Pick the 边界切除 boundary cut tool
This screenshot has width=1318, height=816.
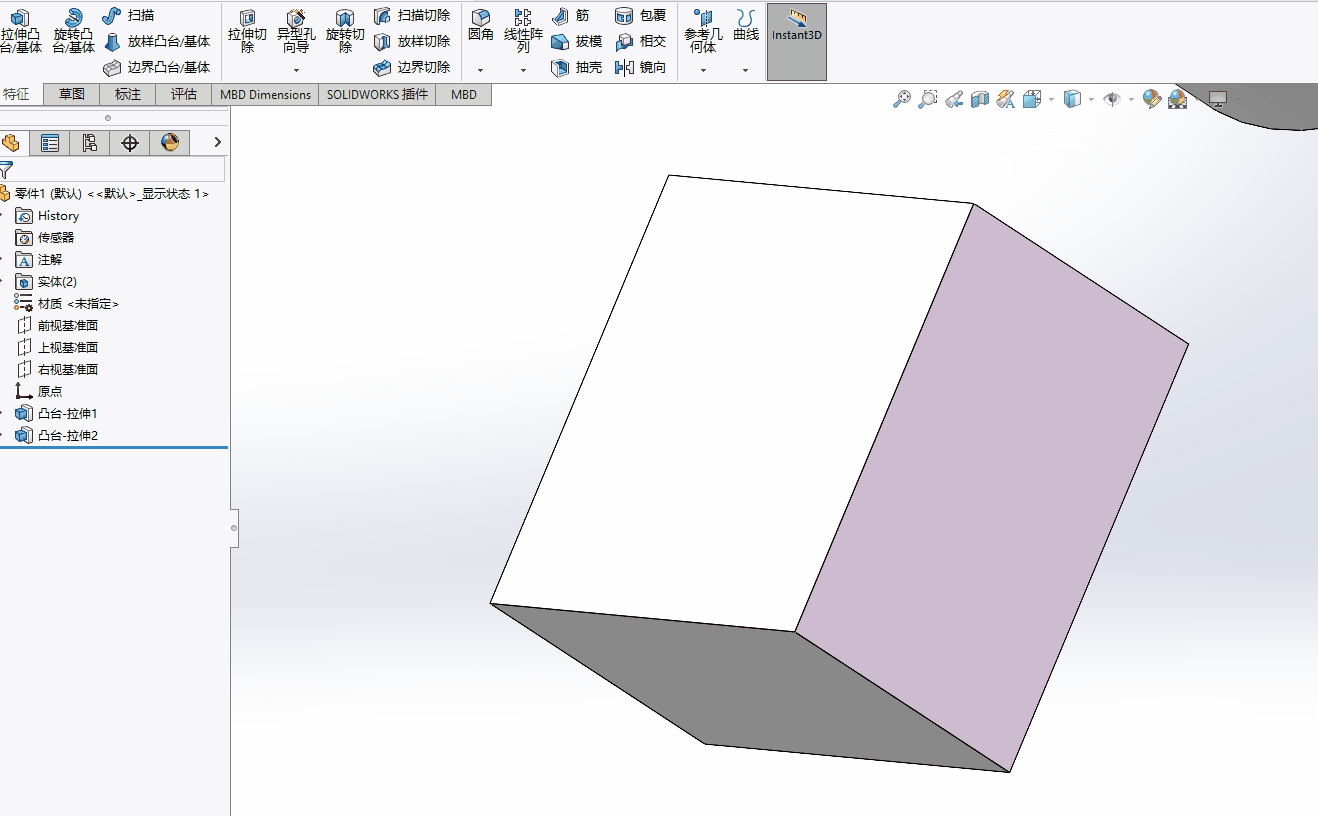tap(411, 67)
